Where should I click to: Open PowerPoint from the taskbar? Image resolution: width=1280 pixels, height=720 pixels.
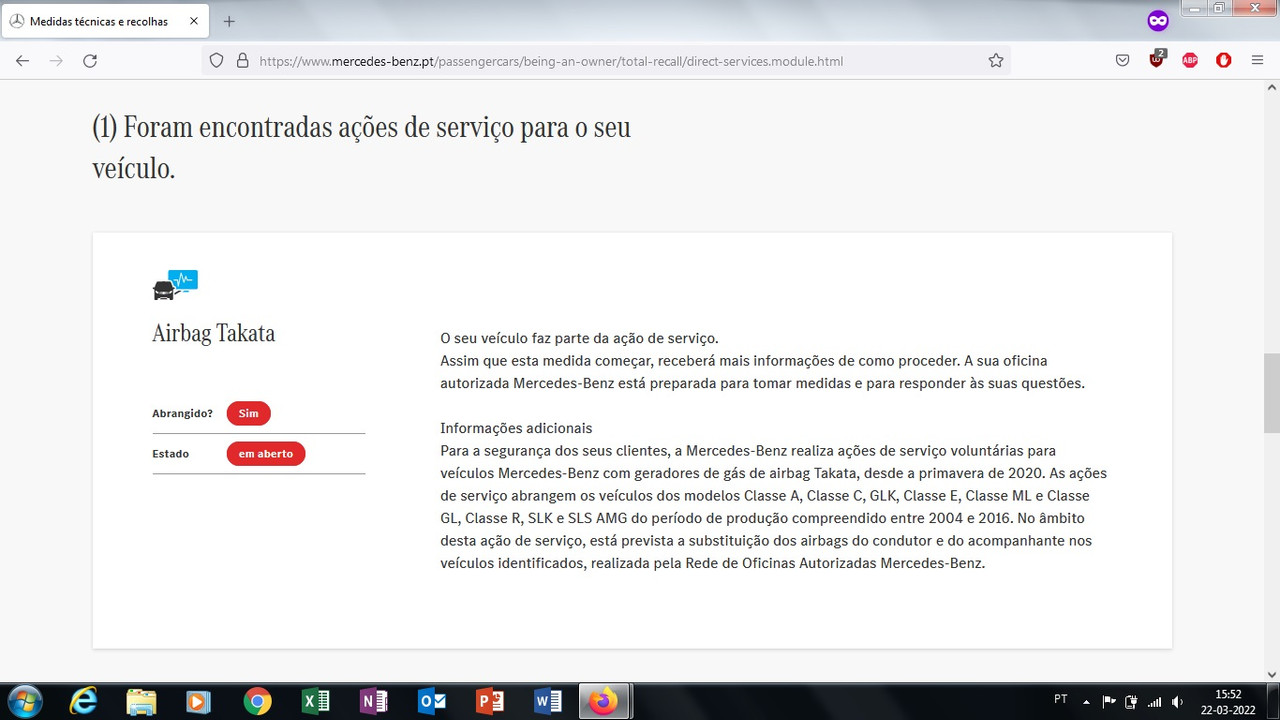(x=490, y=701)
